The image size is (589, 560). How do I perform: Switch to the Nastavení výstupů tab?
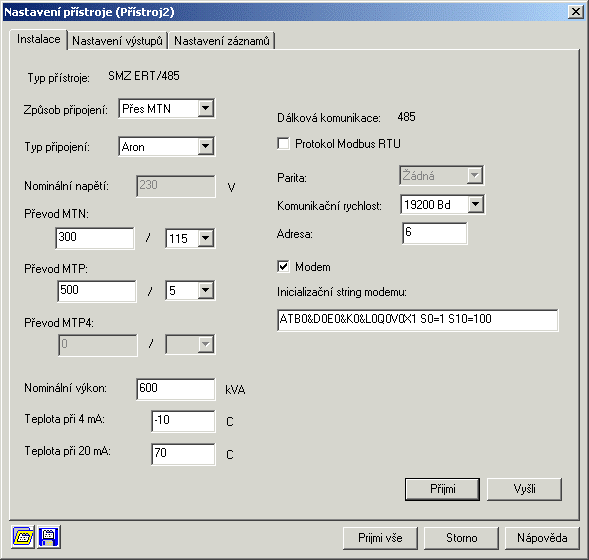coord(117,41)
